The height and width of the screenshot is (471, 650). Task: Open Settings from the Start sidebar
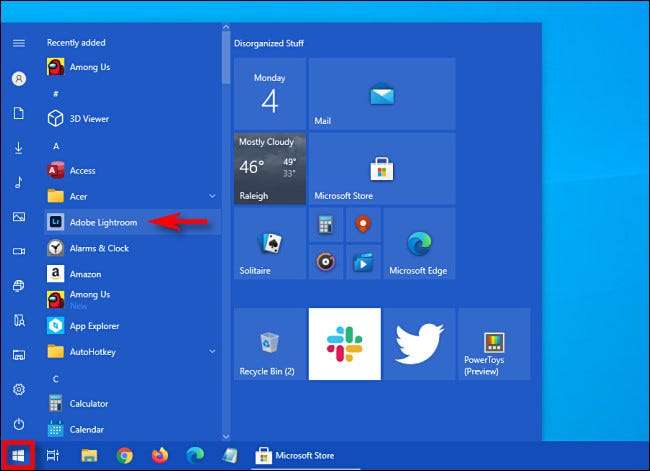click(18, 389)
